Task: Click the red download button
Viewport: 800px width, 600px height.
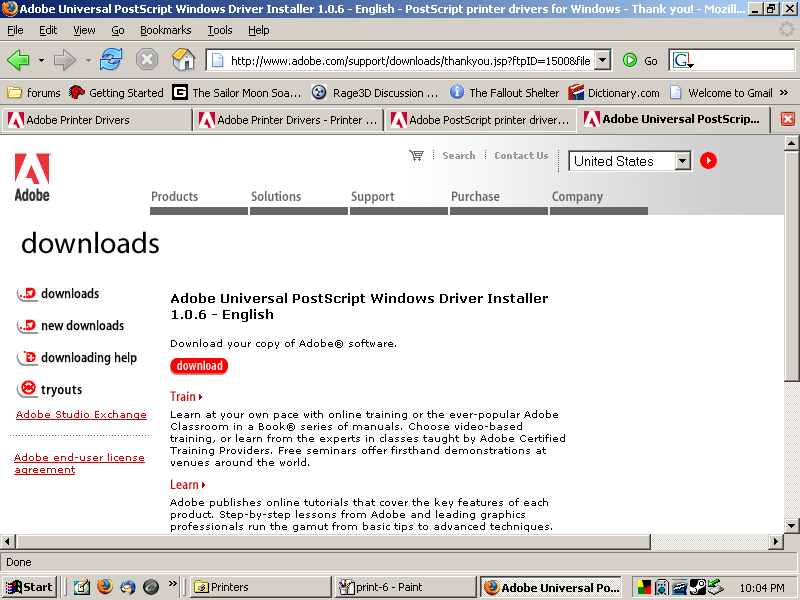Action: coord(198,366)
